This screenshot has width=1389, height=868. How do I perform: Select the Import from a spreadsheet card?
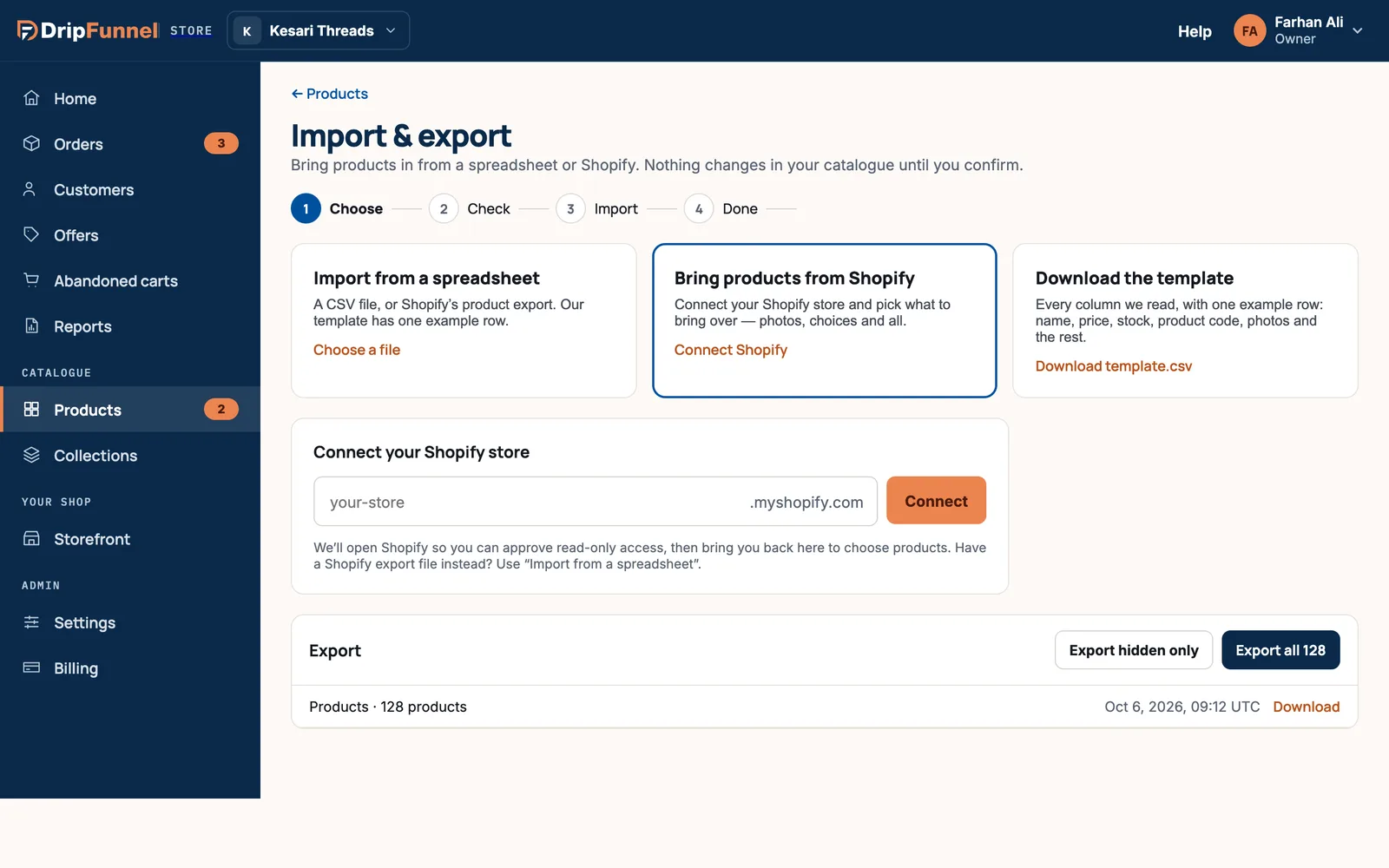(x=464, y=320)
